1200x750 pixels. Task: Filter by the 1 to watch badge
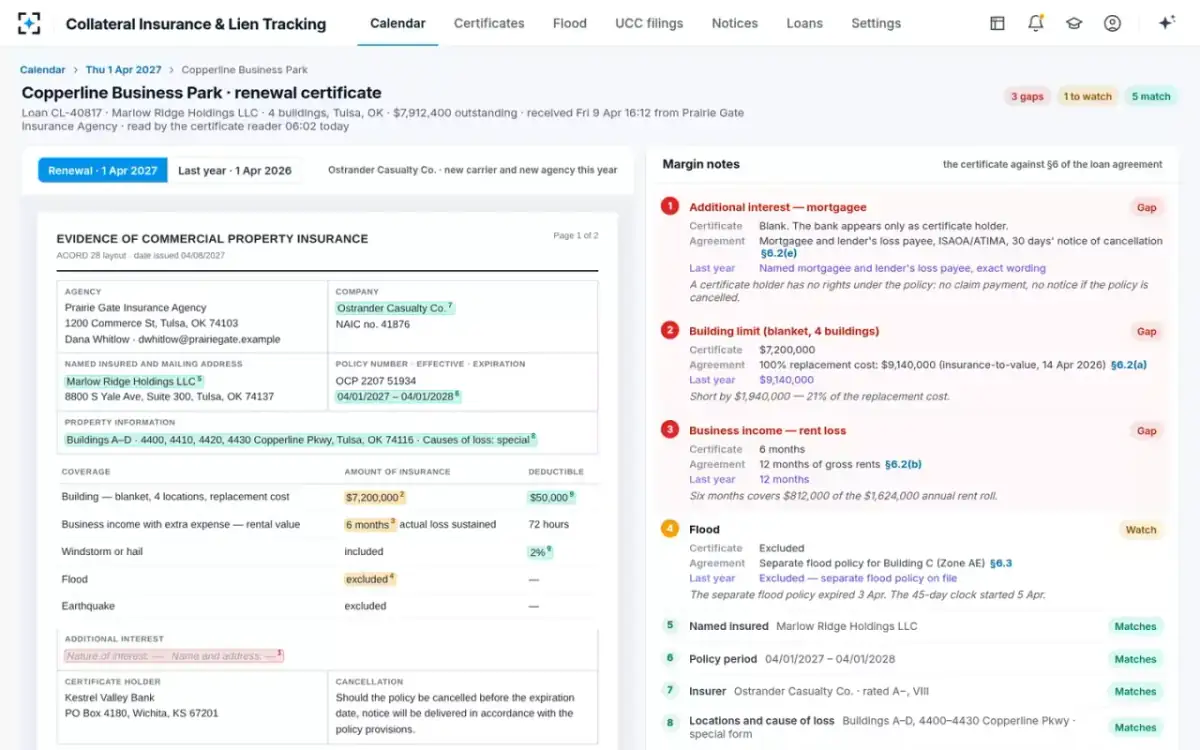[1087, 97]
